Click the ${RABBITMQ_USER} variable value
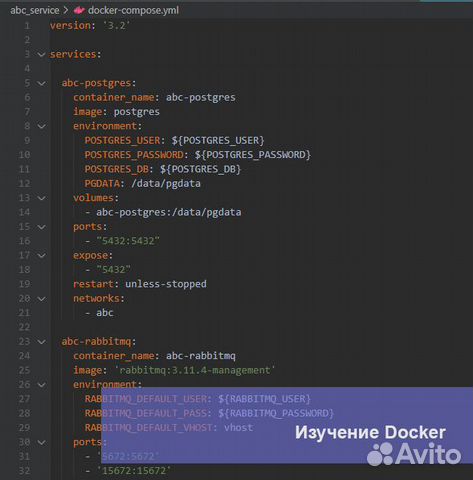473x480 pixels. 264,399
